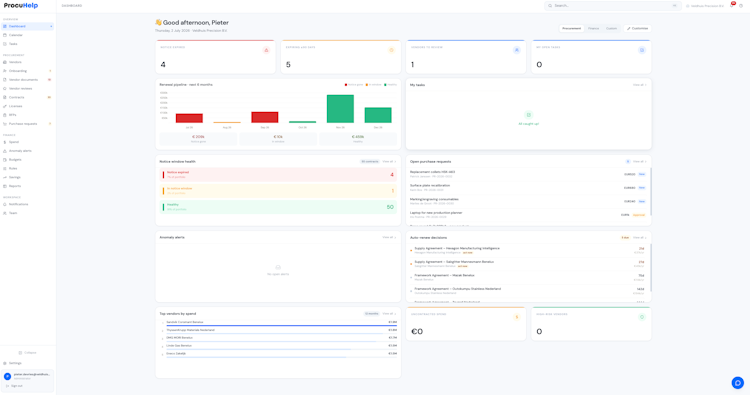750x395 pixels.
Task: Click the help icon in top-right corner
Action: pos(741,6)
